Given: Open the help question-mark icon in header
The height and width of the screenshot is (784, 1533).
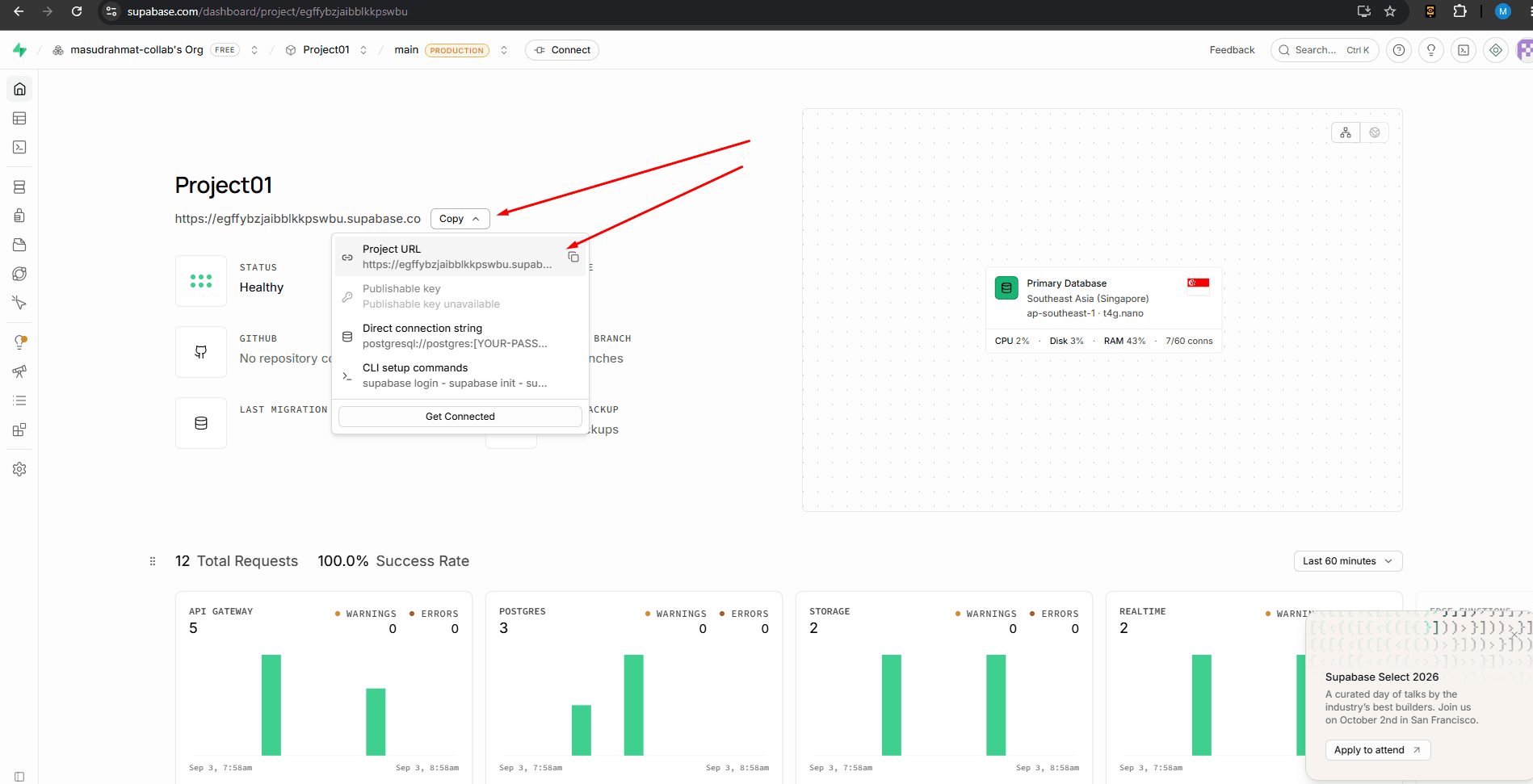Looking at the screenshot, I should coord(1399,50).
